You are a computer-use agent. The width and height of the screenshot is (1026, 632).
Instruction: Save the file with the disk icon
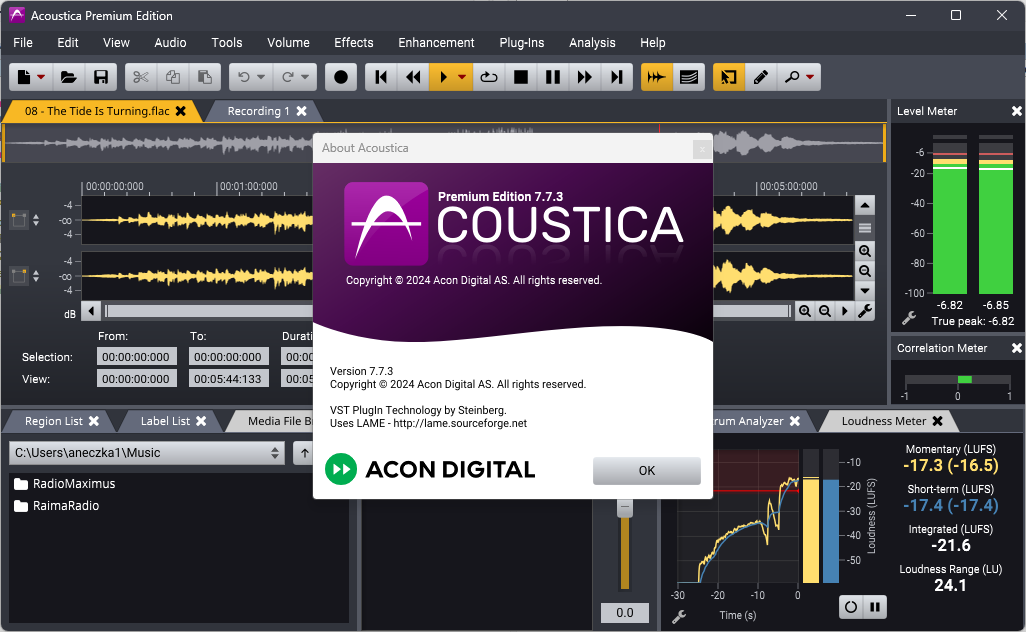pos(101,77)
